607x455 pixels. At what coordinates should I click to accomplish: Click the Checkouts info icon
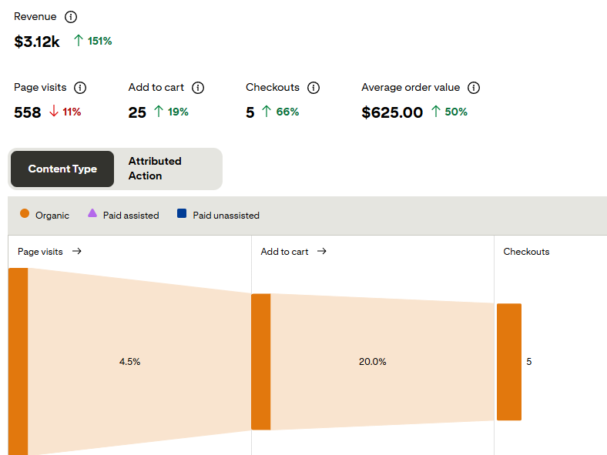coord(313,88)
